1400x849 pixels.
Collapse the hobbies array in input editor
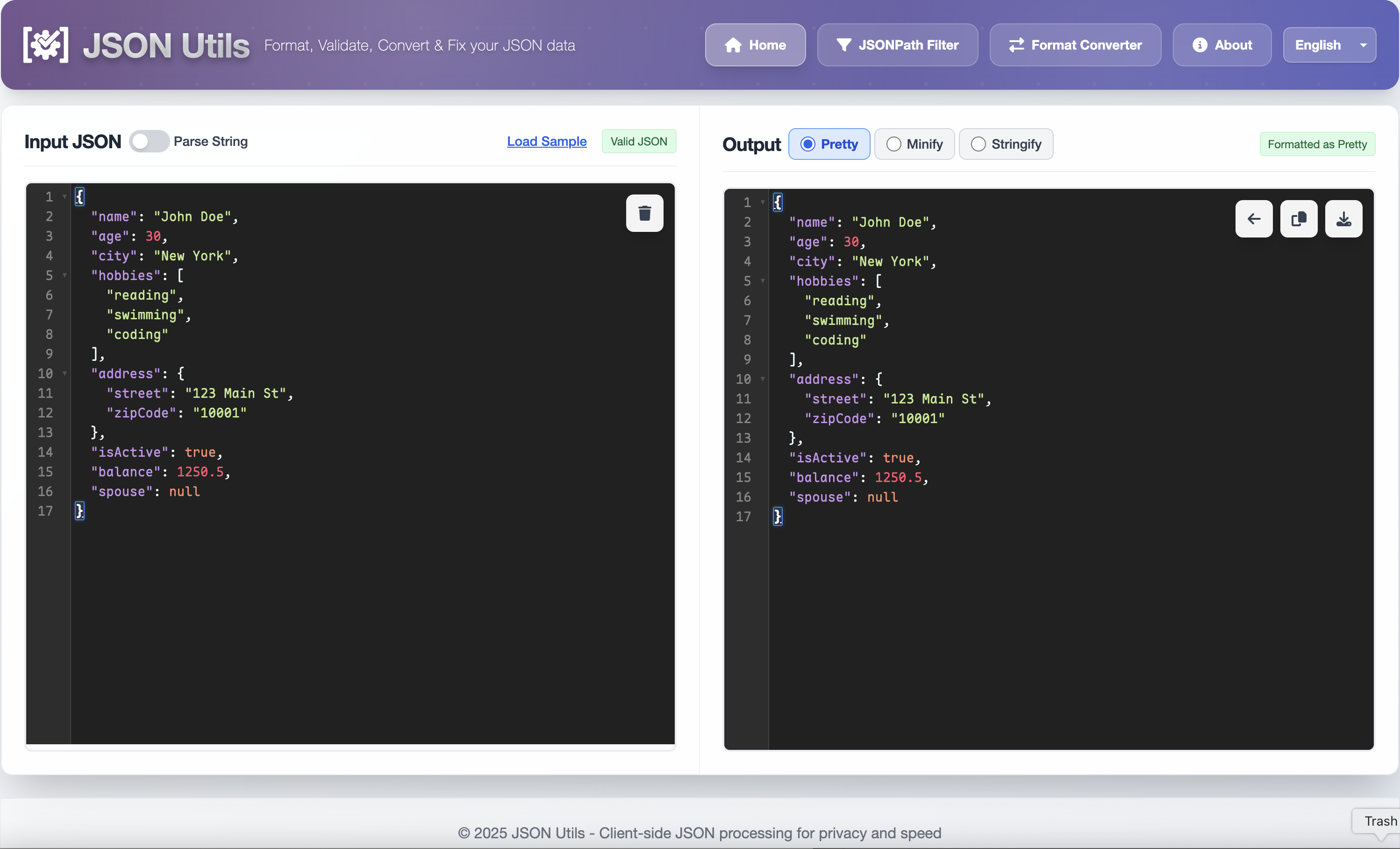(x=64, y=275)
